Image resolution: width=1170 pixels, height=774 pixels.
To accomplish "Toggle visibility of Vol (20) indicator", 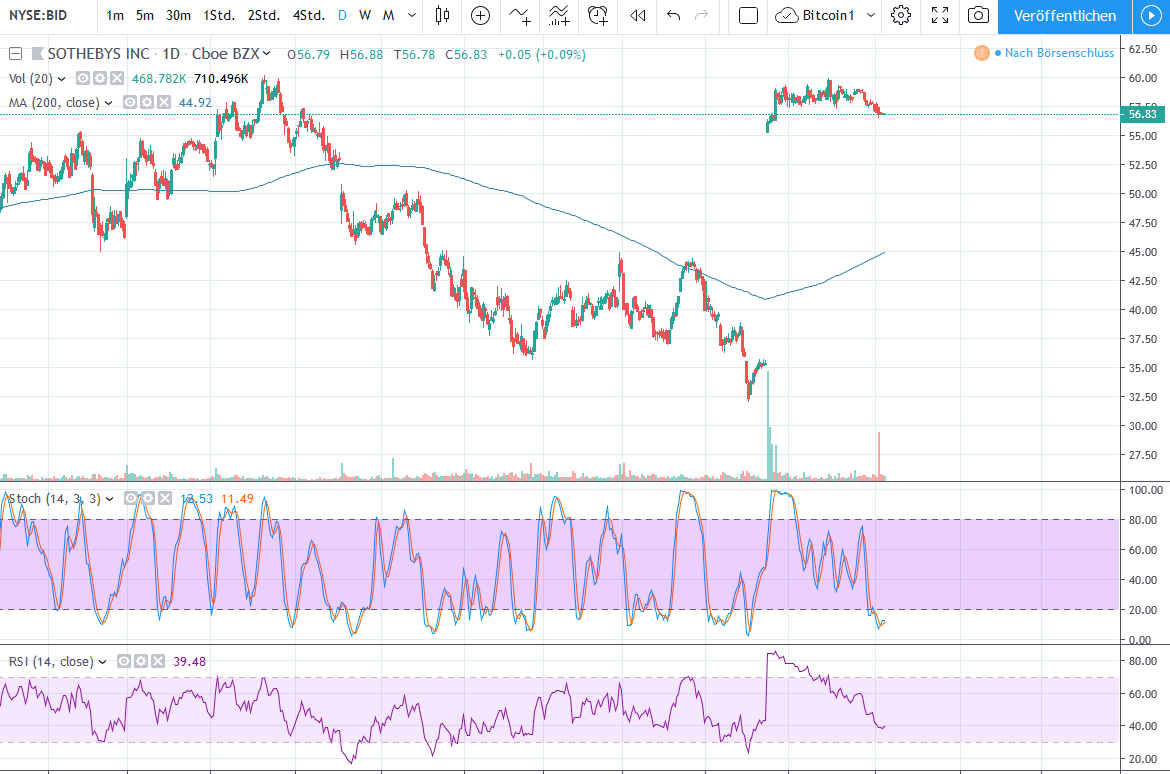I will point(83,78).
